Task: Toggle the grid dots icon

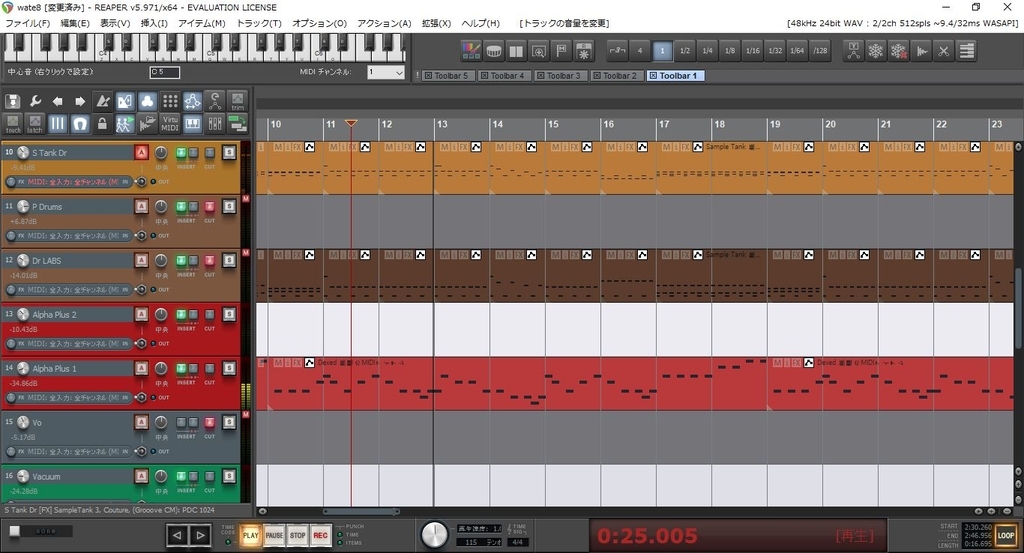Action: point(170,101)
